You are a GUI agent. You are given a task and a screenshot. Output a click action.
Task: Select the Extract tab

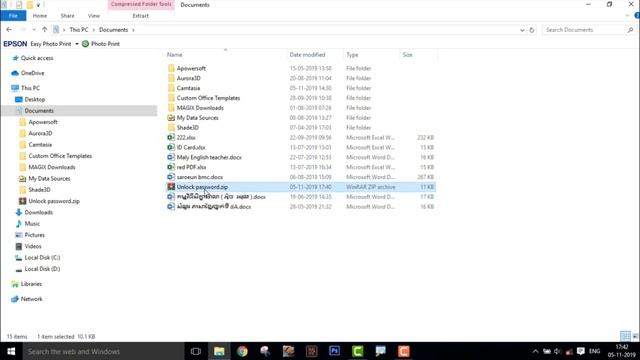[140, 16]
